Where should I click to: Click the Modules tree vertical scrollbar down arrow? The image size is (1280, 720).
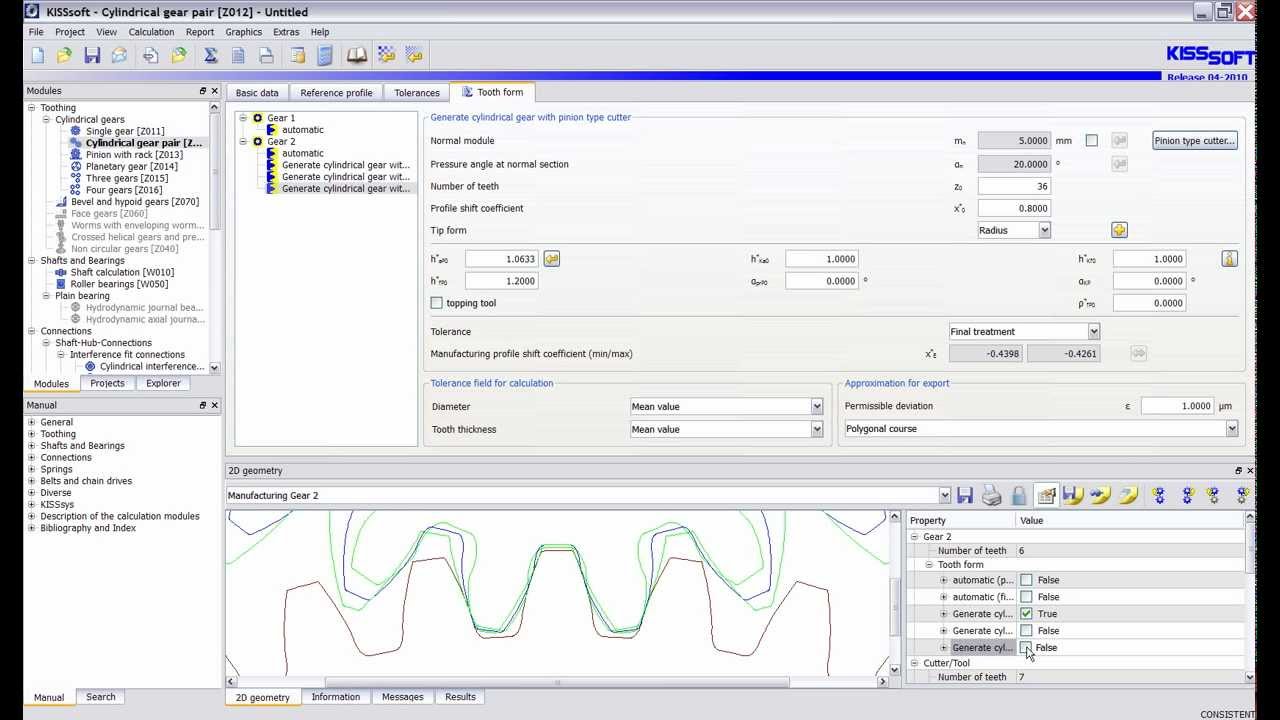click(x=215, y=368)
